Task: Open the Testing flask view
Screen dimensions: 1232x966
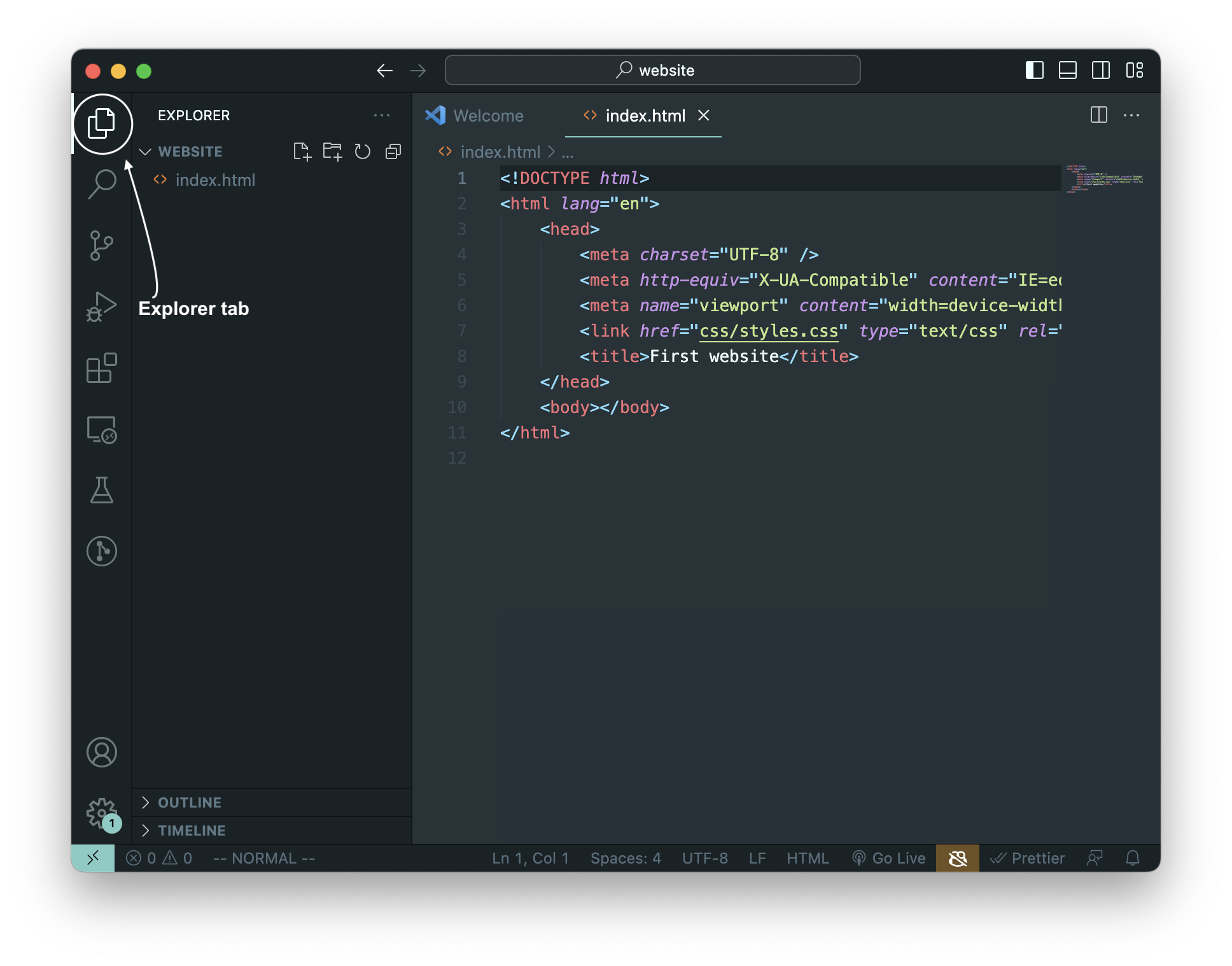Action: pos(102,490)
